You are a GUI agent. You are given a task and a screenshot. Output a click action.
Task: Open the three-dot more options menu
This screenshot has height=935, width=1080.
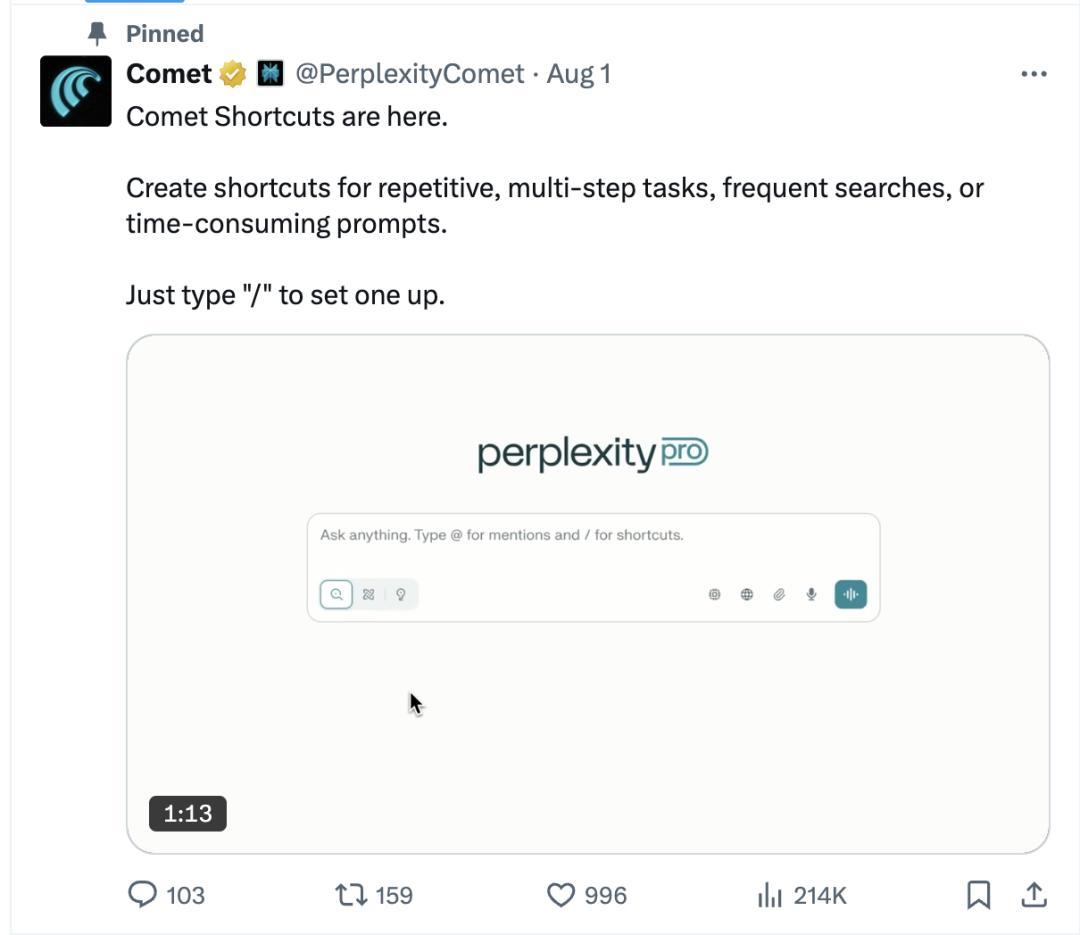coord(1033,74)
